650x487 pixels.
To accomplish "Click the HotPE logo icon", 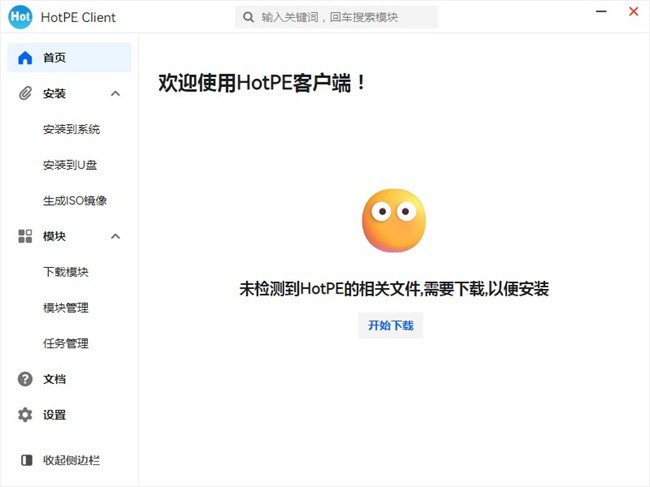I will click(x=21, y=17).
